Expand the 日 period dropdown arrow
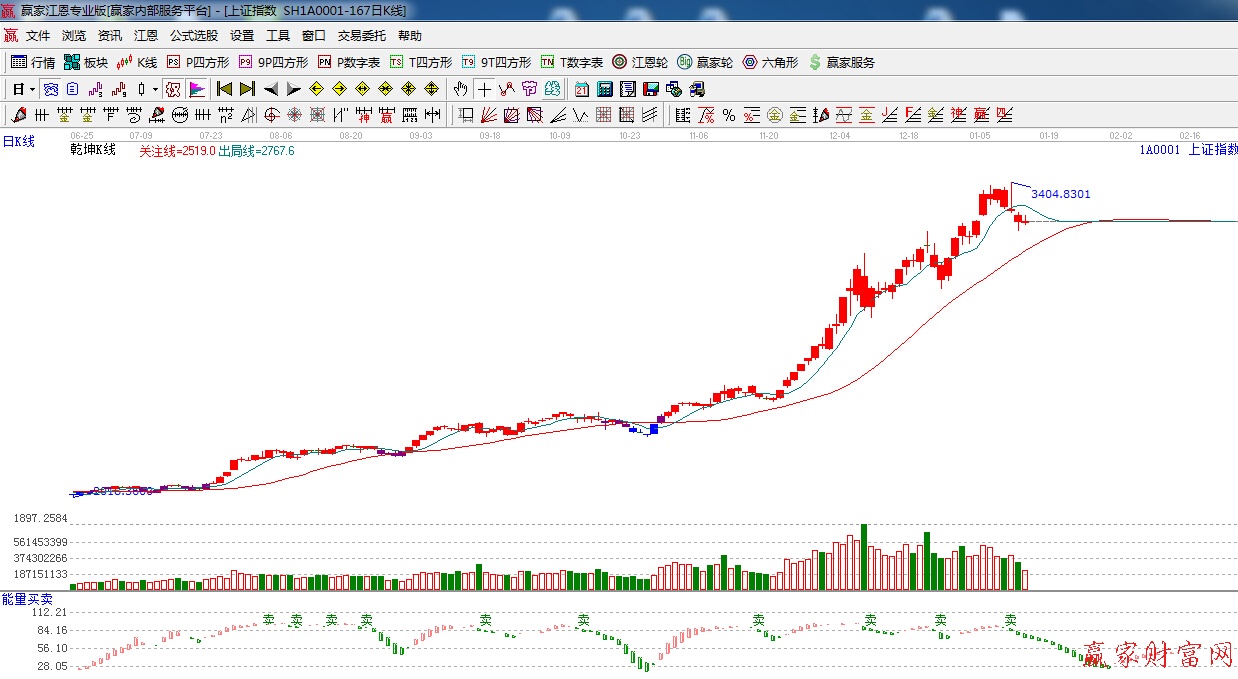The image size is (1238, 679). point(32,89)
